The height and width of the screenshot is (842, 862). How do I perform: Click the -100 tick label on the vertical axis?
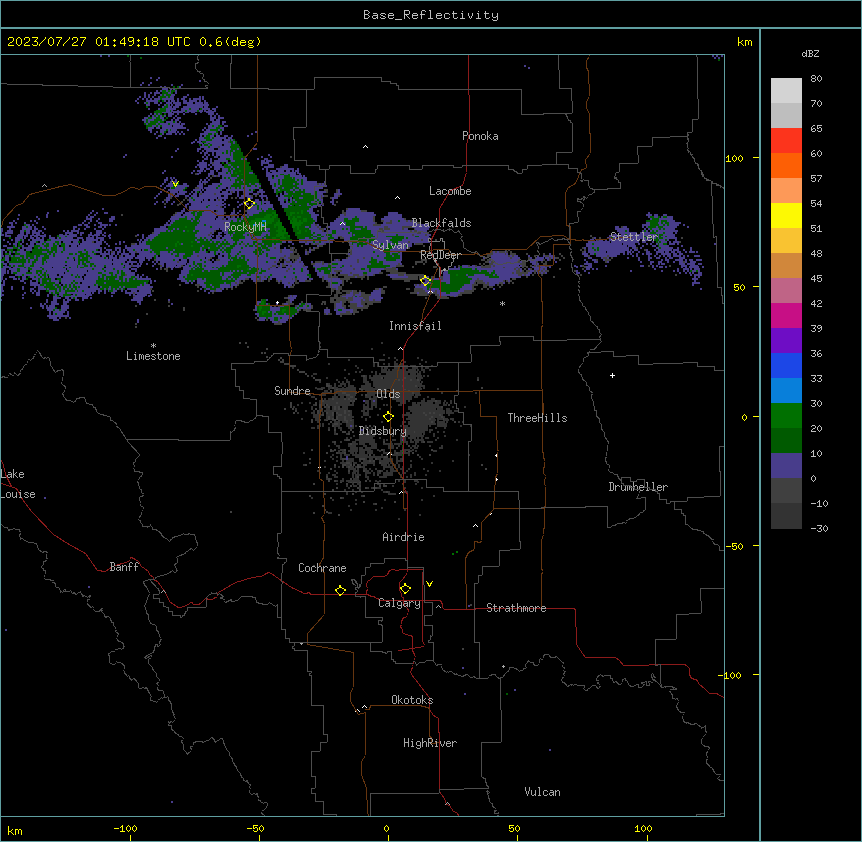[x=731, y=675]
